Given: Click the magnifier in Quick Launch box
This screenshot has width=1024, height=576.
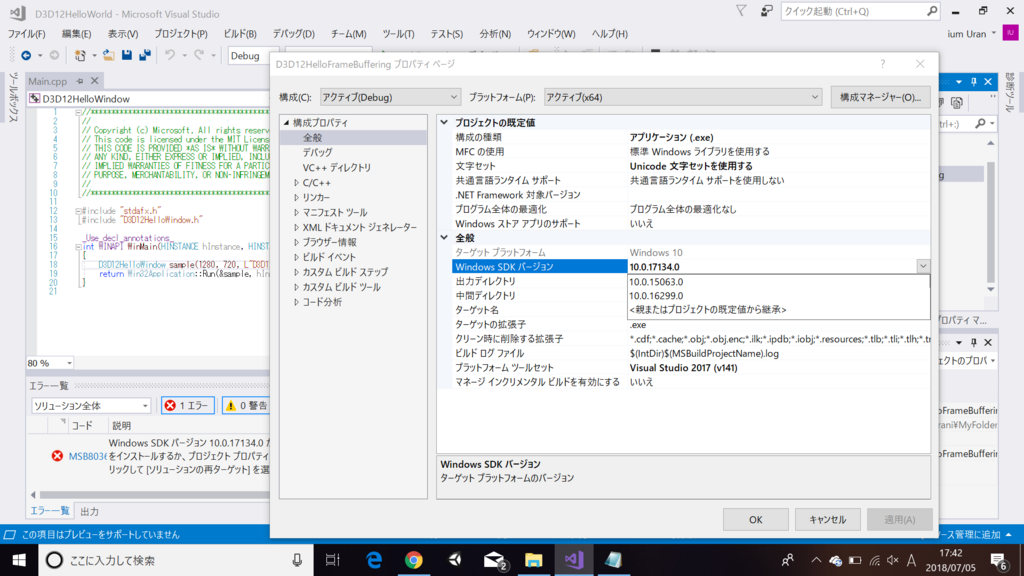Looking at the screenshot, I should (x=932, y=11).
